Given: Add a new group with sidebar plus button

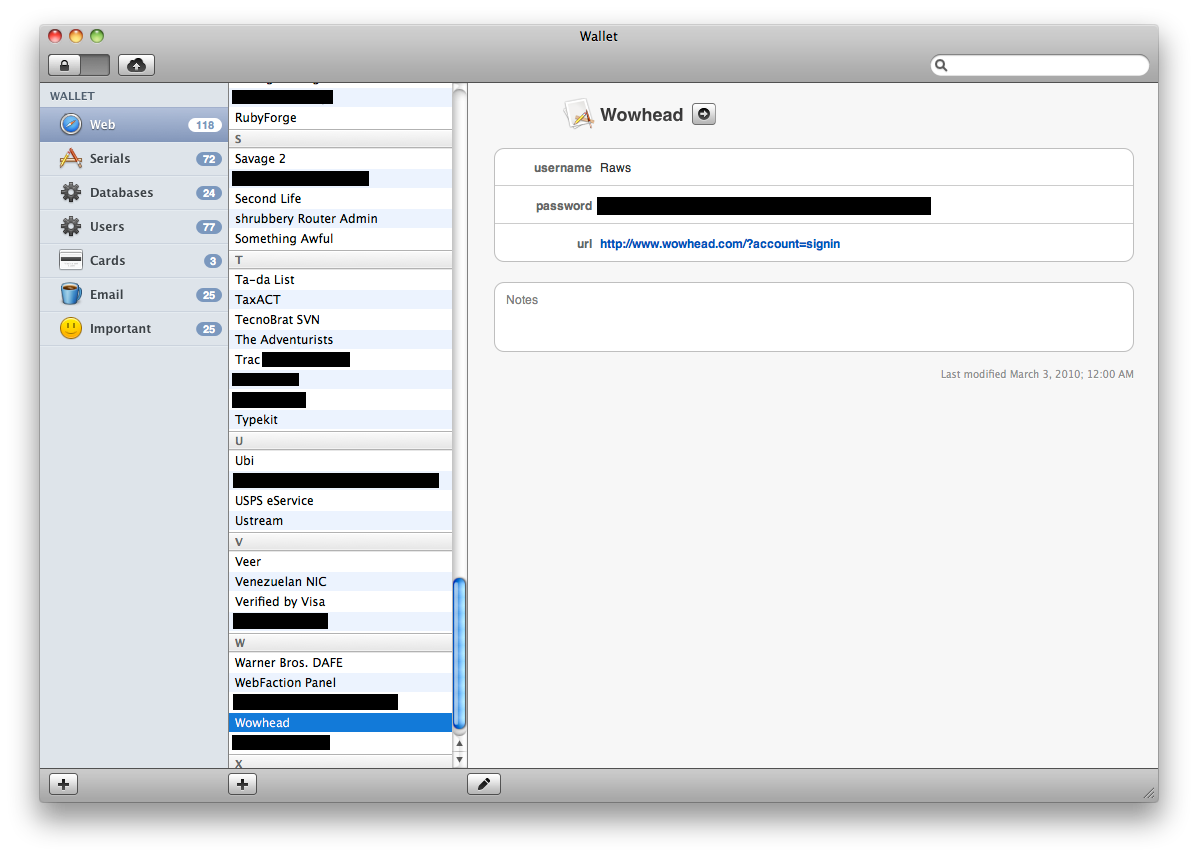Looking at the screenshot, I should pos(63,784).
